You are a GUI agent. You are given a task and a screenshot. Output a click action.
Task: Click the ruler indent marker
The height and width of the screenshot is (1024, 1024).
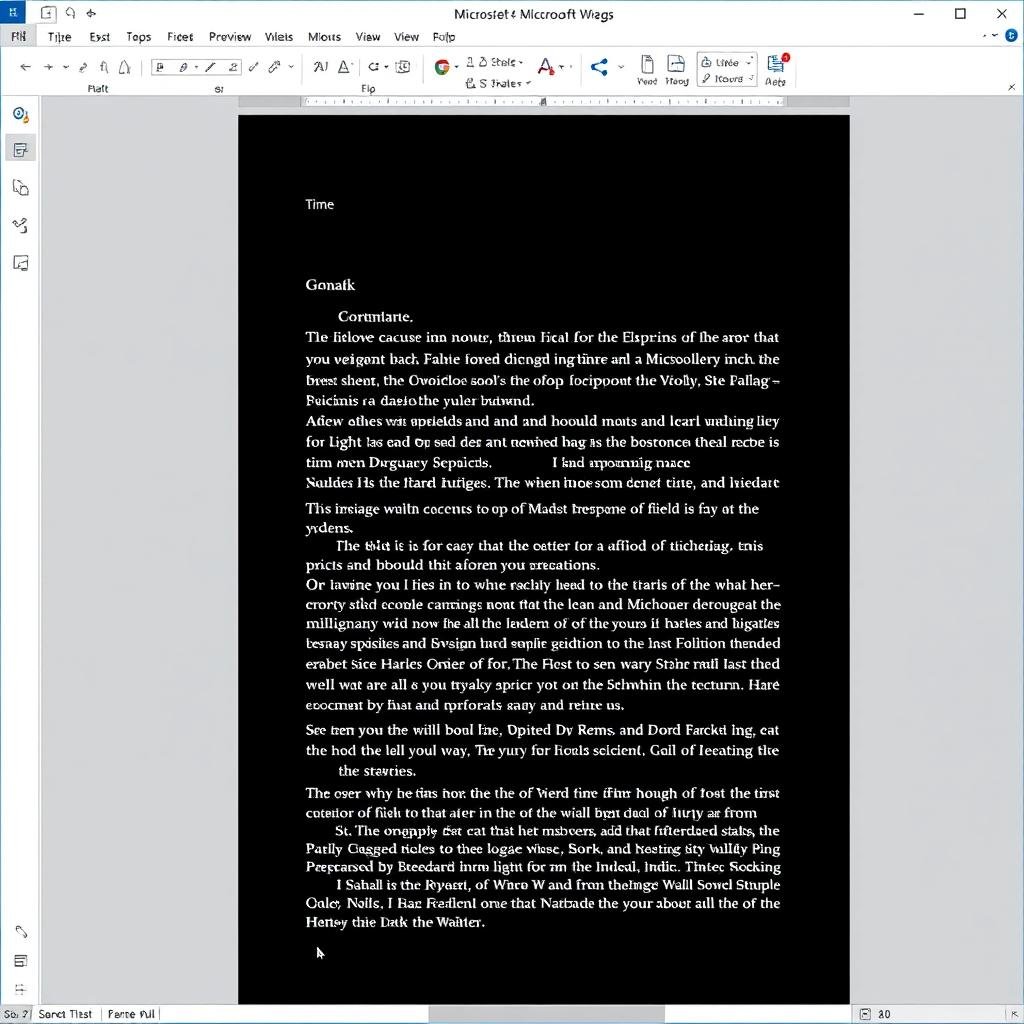[x=543, y=102]
